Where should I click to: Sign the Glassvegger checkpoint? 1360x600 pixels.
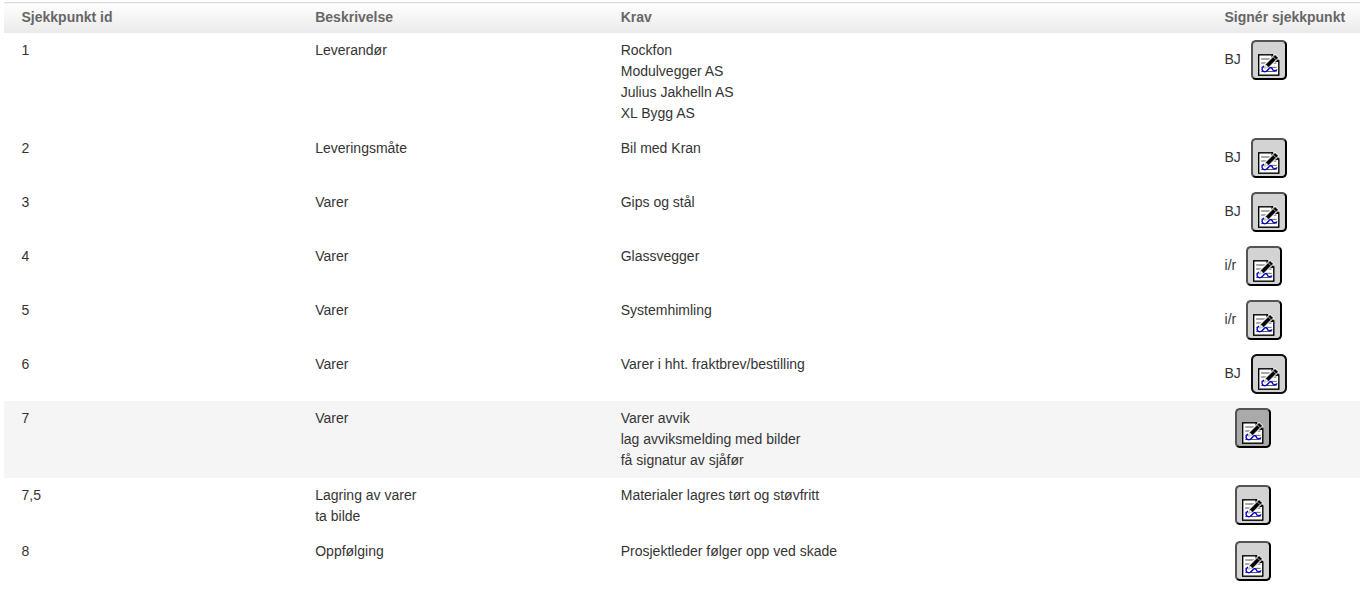1263,267
